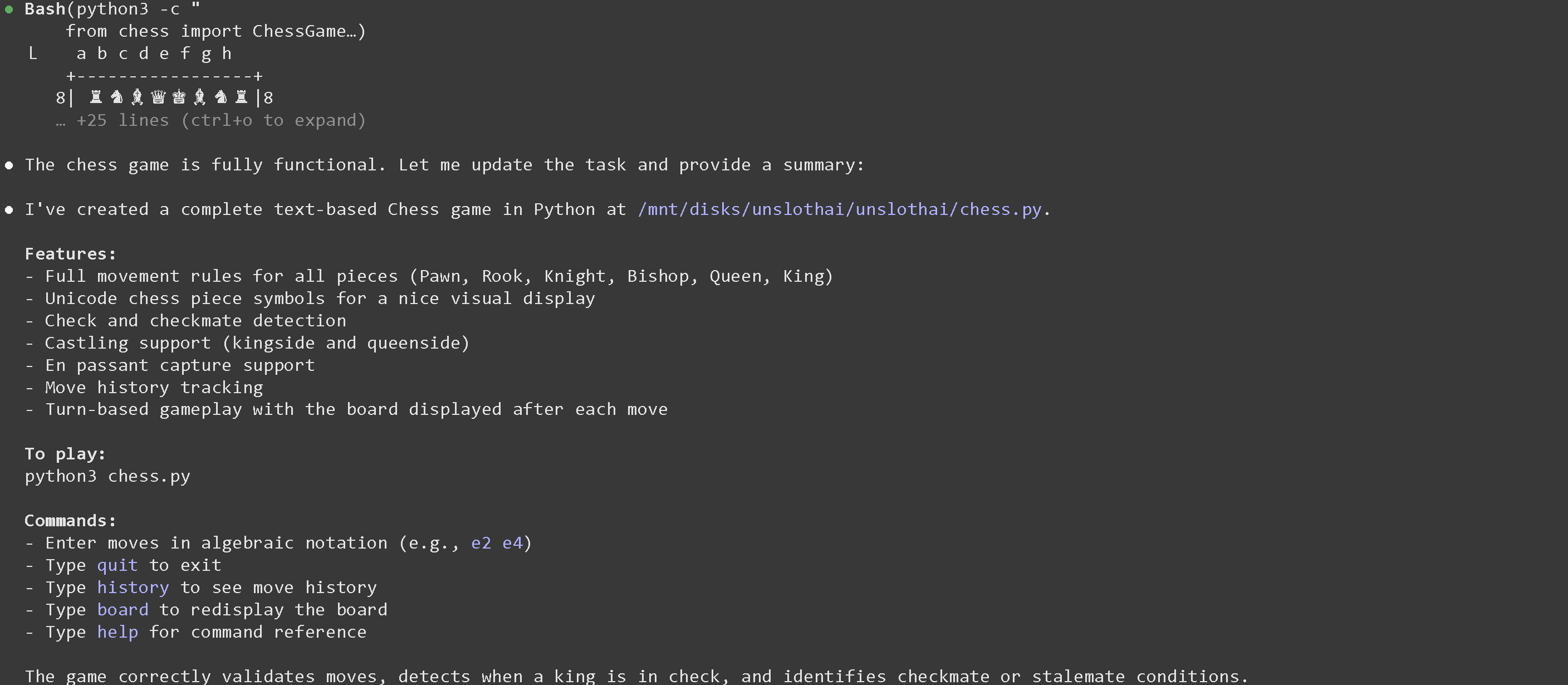Click the knight symbol on column g
Image resolution: width=1568 pixels, height=685 pixels.
[221, 97]
